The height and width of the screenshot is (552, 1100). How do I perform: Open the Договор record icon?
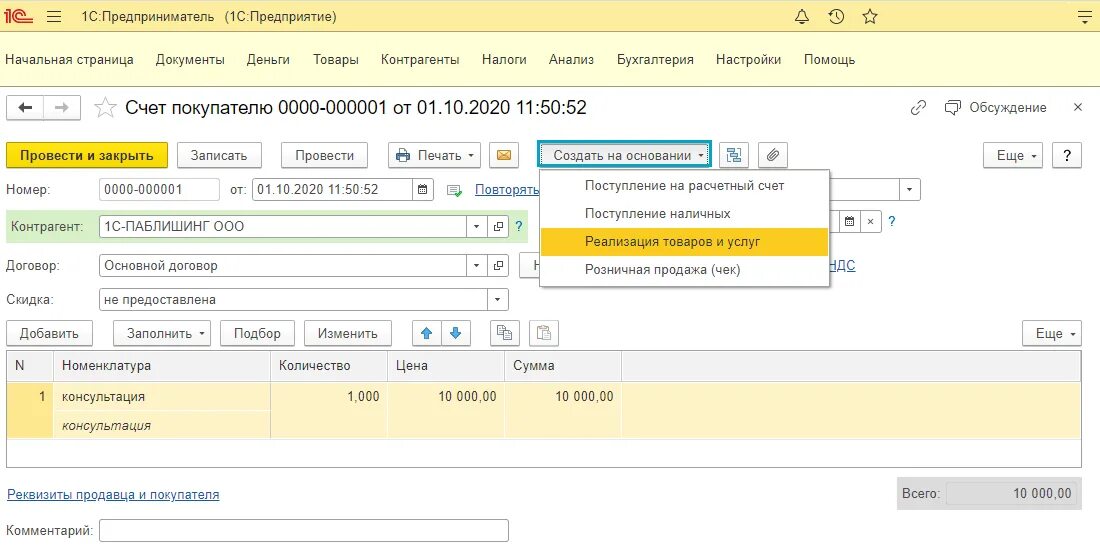pos(497,266)
